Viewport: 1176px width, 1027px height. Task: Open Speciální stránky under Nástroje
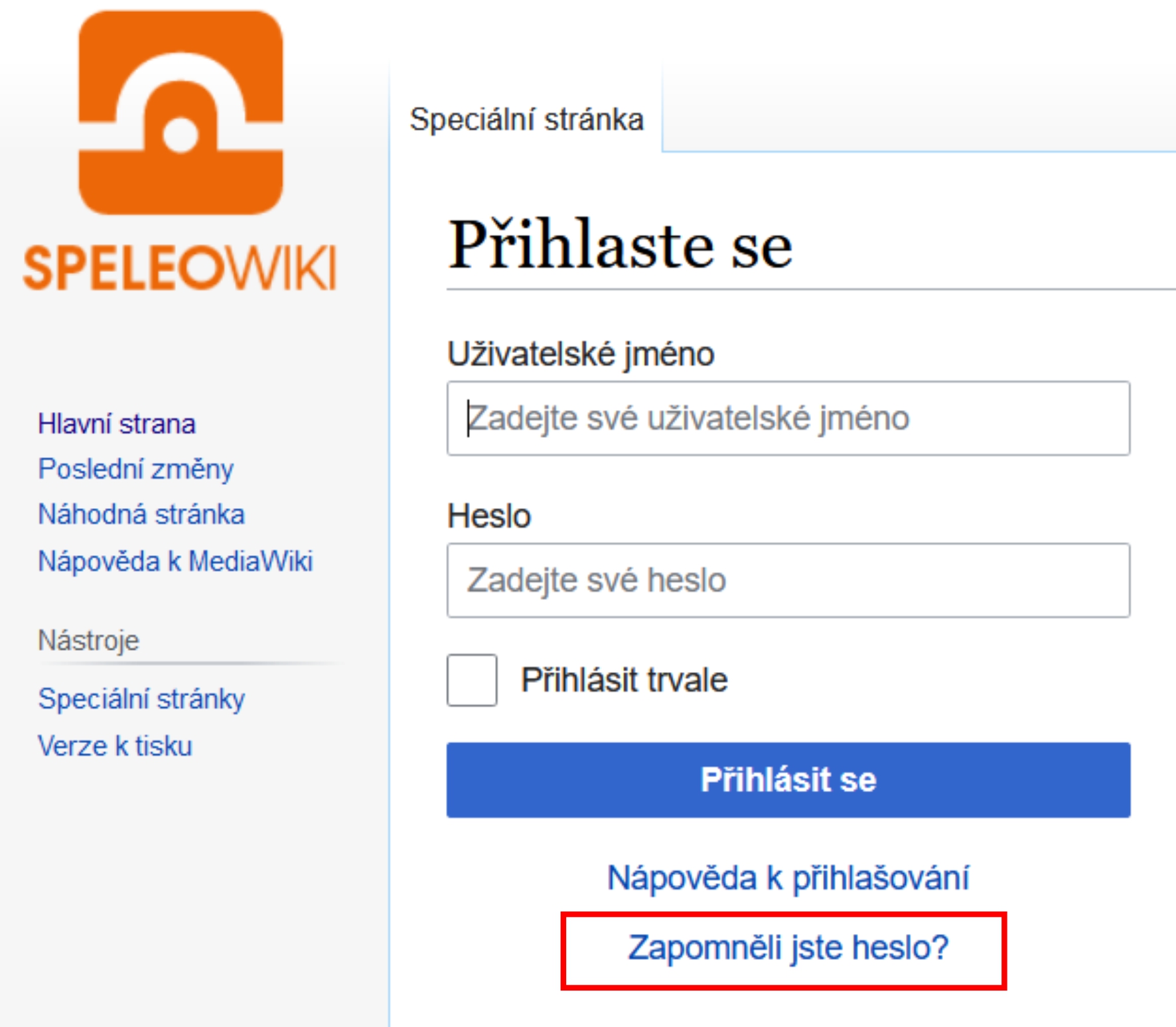[x=141, y=699]
